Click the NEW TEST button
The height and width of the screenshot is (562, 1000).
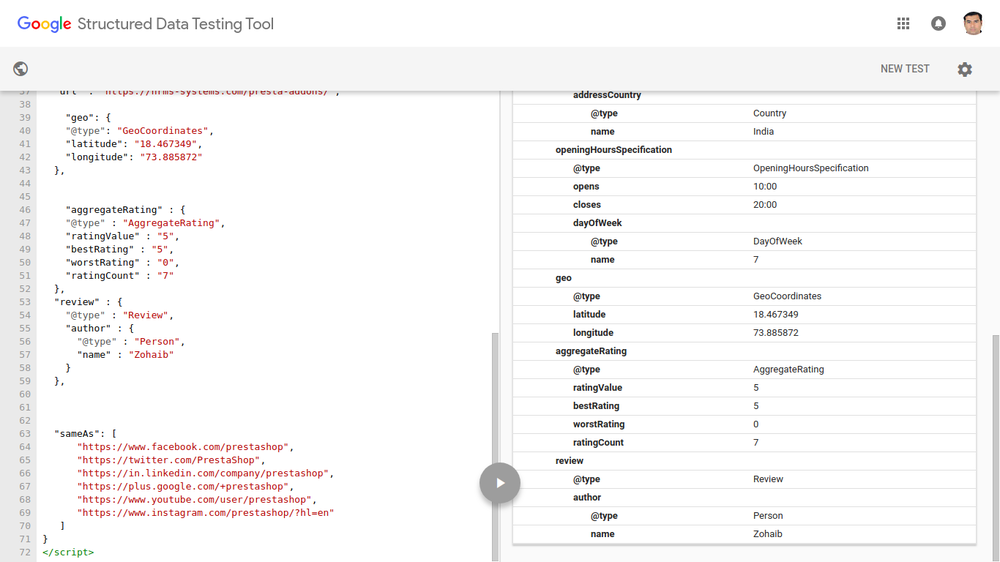coord(905,69)
